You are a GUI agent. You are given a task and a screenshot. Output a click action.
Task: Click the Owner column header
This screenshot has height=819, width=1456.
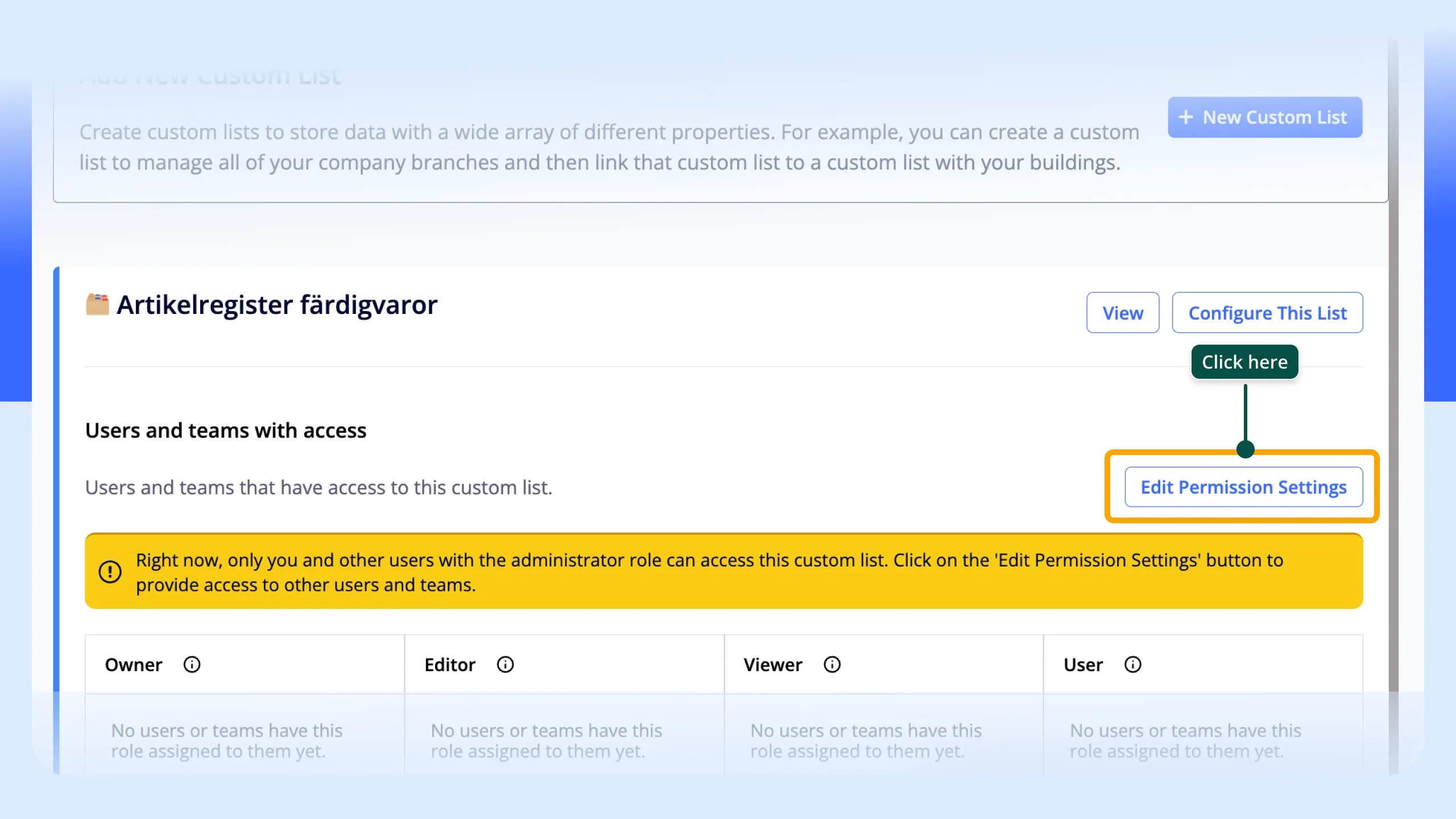click(x=134, y=664)
